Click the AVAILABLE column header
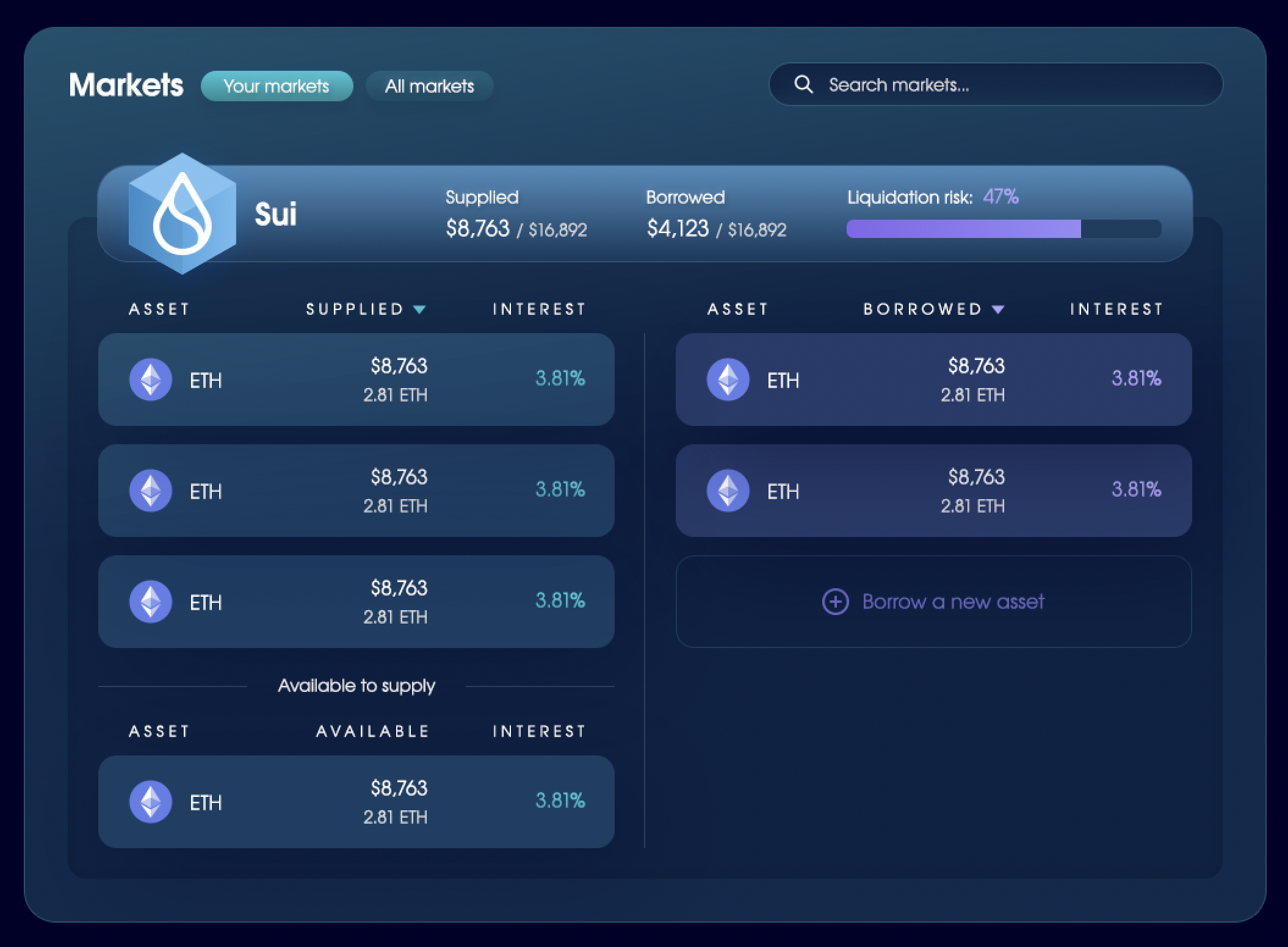 pyautogui.click(x=372, y=731)
